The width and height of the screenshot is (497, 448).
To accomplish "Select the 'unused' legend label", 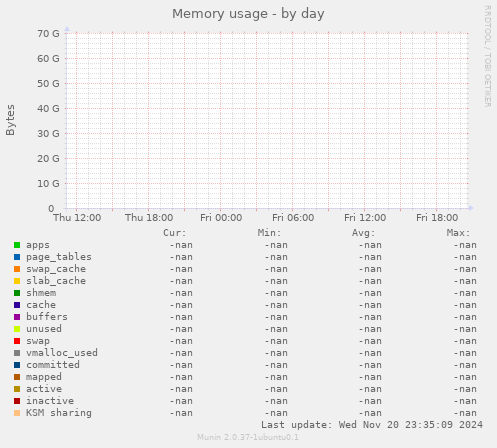I will click(x=44, y=329).
